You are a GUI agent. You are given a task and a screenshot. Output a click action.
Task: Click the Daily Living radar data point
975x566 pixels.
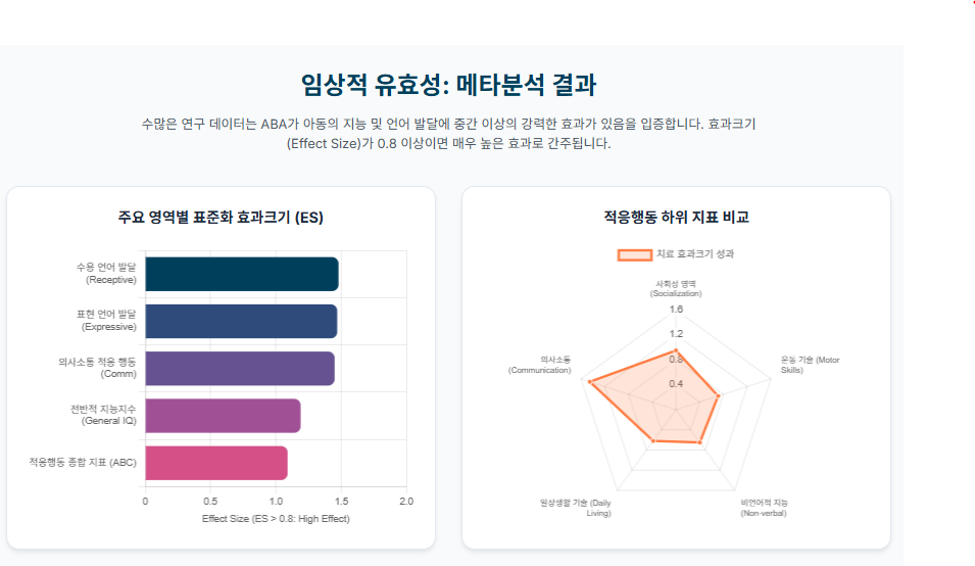(x=653, y=440)
